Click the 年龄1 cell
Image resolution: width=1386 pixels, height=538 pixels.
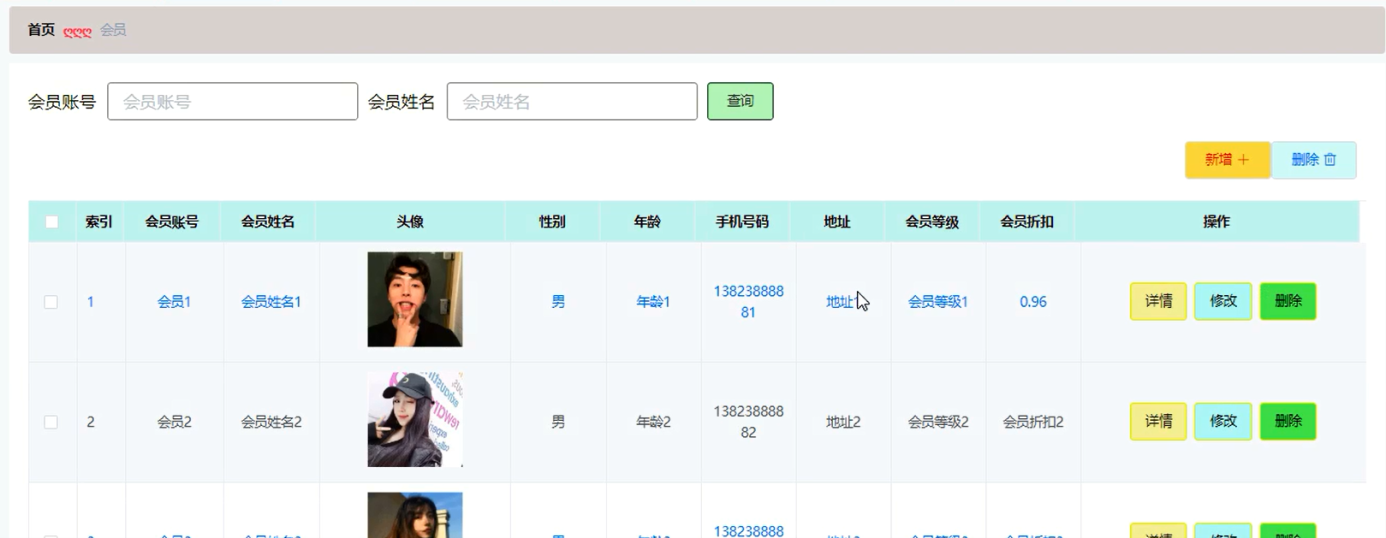pos(653,302)
